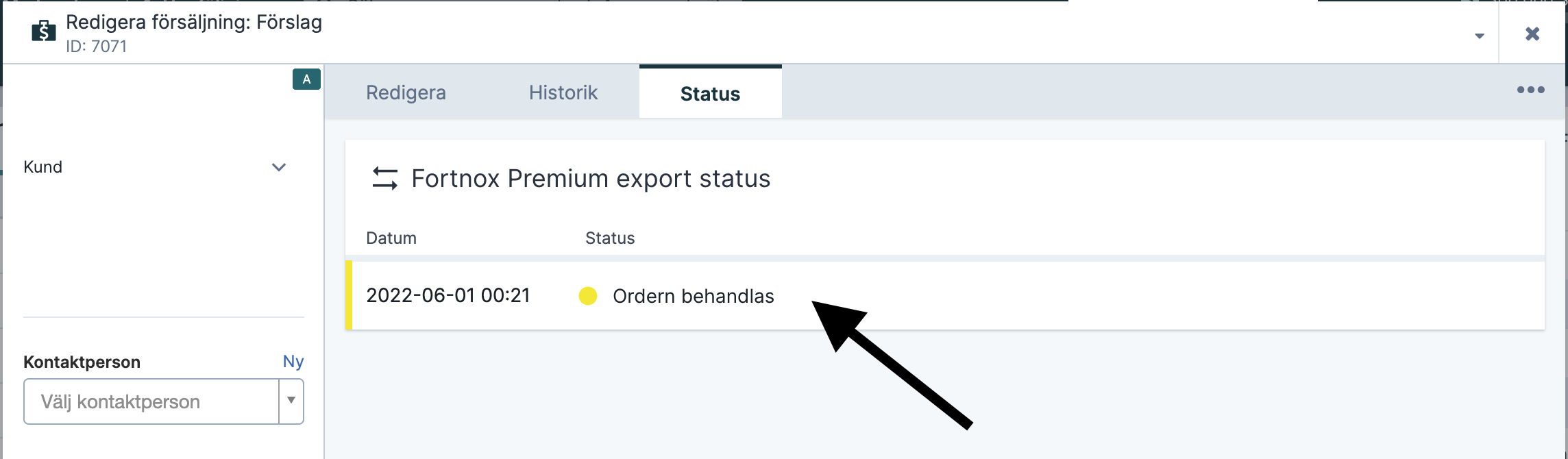Click the Status column header
This screenshot has width=1568, height=459.
pyautogui.click(x=610, y=238)
